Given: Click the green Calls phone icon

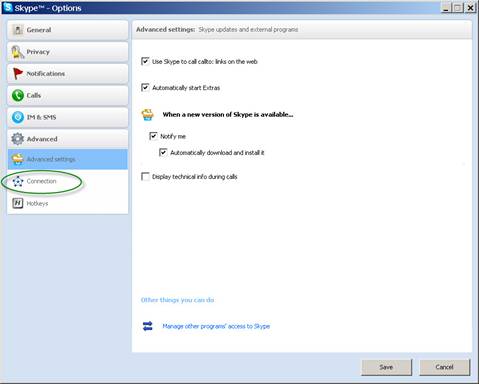Looking at the screenshot, I should click(18, 95).
